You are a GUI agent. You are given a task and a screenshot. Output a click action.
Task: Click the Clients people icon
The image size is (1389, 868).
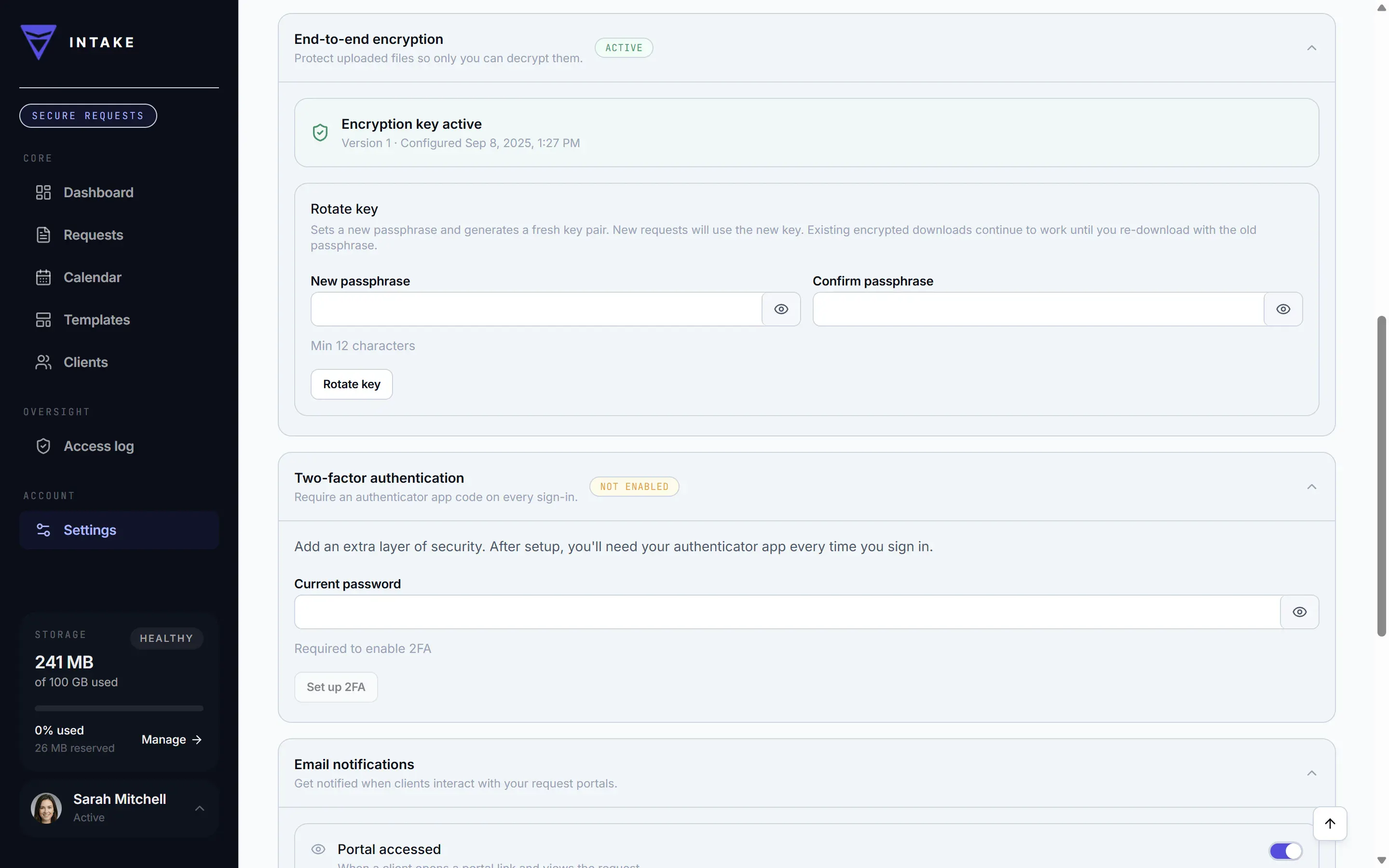click(x=43, y=362)
